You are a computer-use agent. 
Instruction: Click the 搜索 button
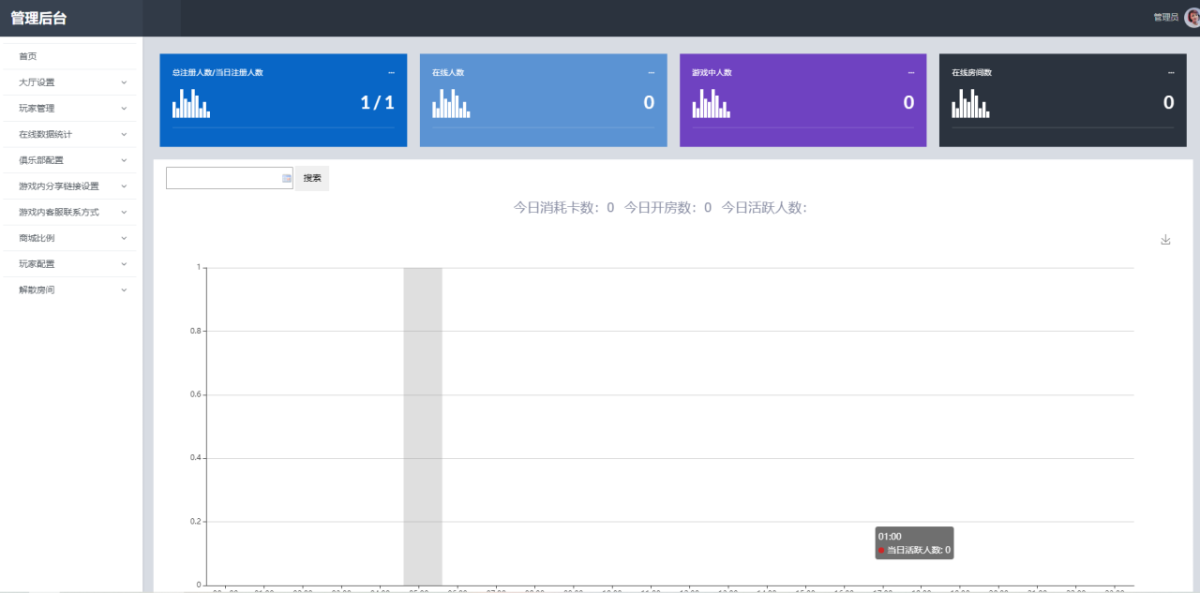[312, 178]
